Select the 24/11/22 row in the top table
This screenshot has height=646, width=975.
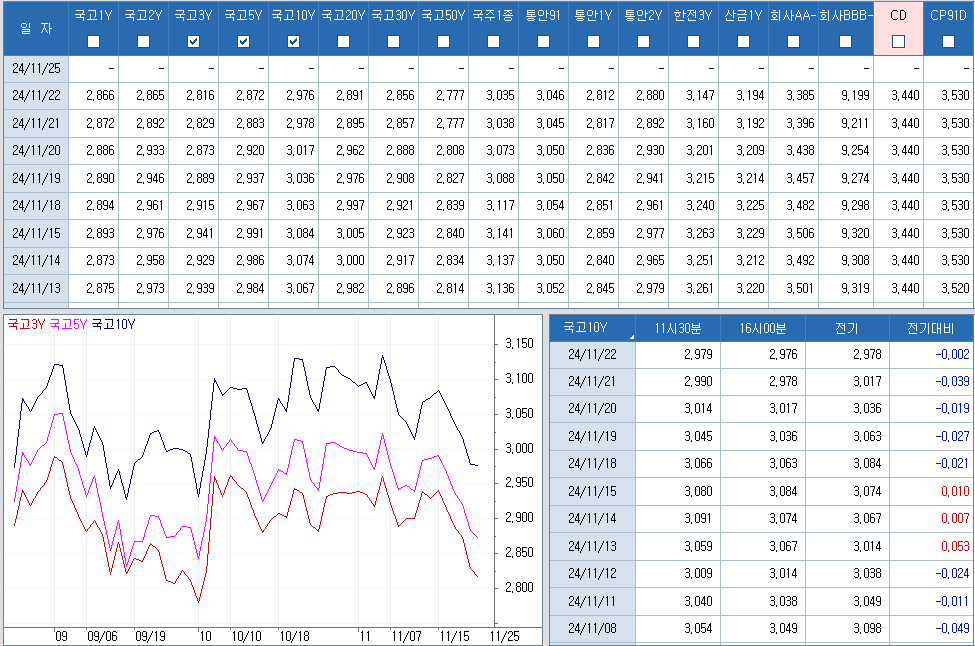[37, 95]
